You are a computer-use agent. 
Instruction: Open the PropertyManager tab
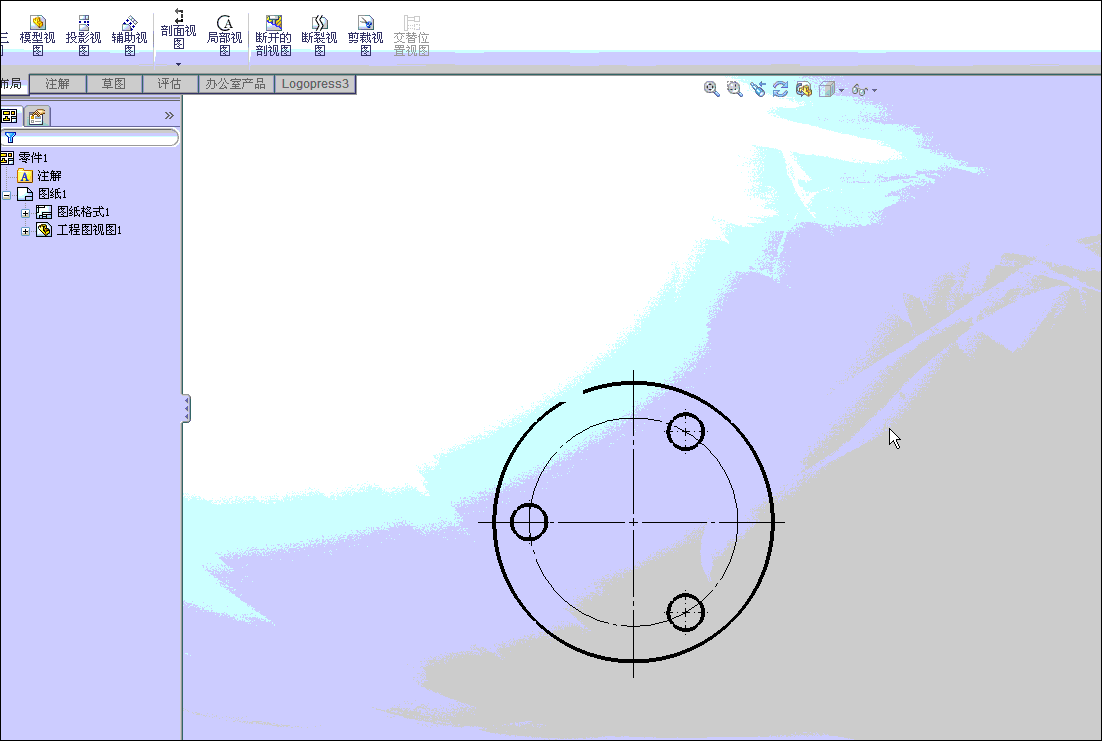tap(37, 116)
